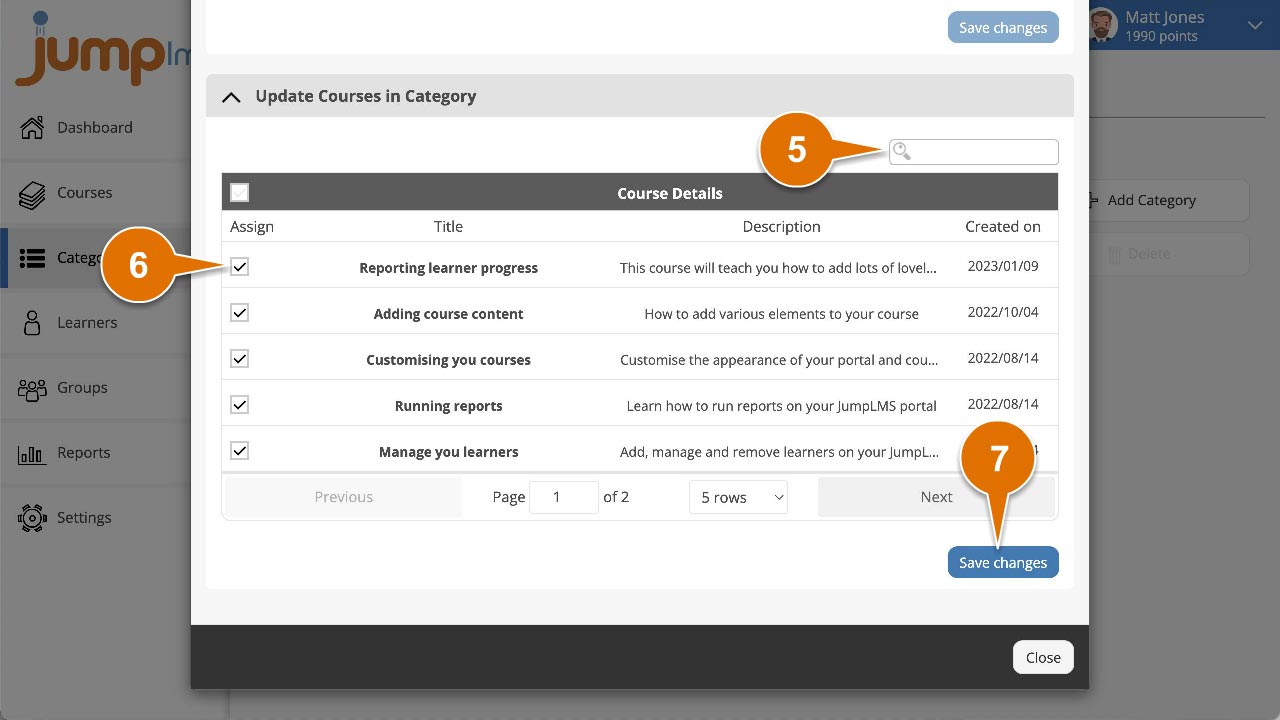
Task: Open the 5 rows dropdown
Action: pos(738,497)
